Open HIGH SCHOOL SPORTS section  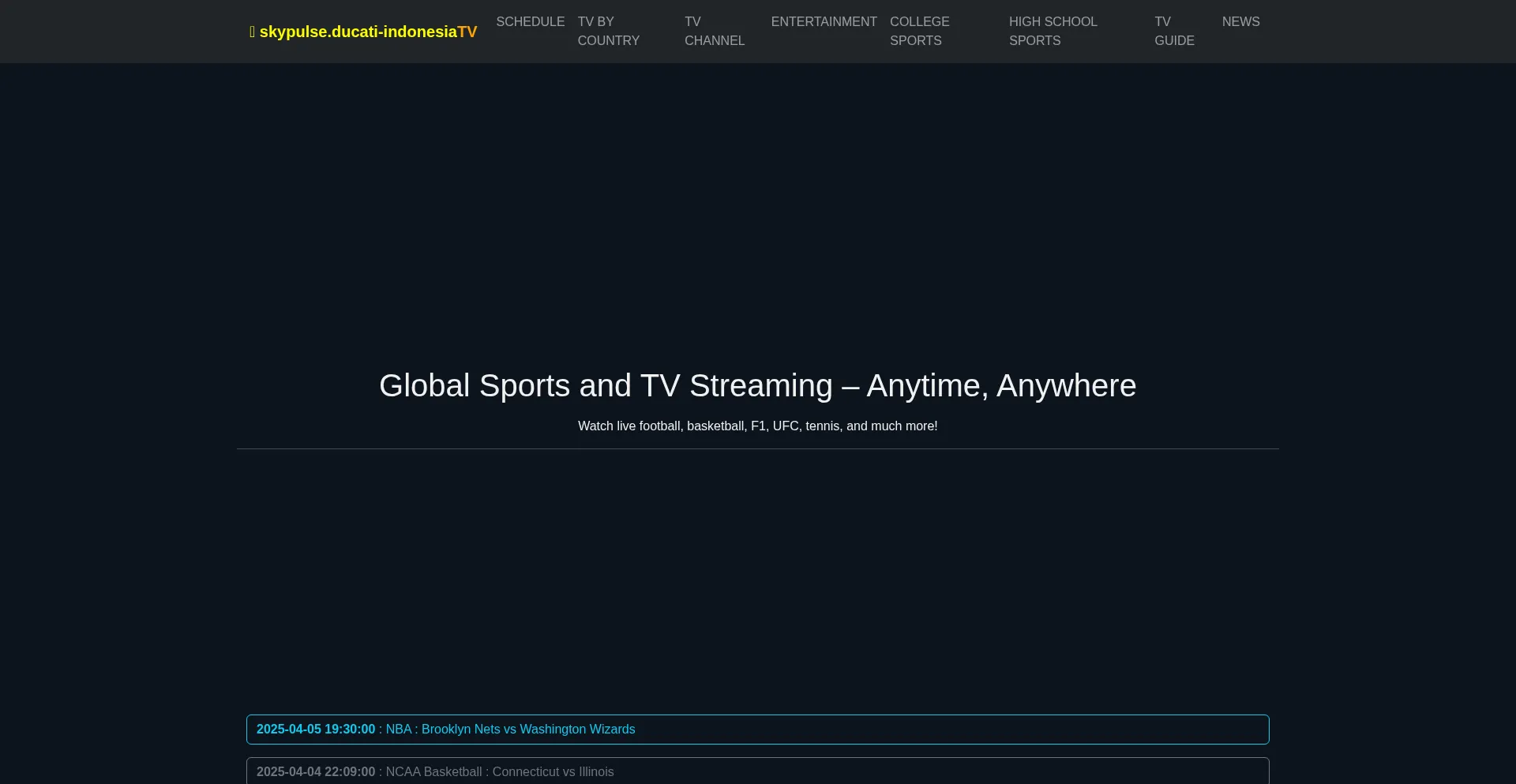(1053, 32)
